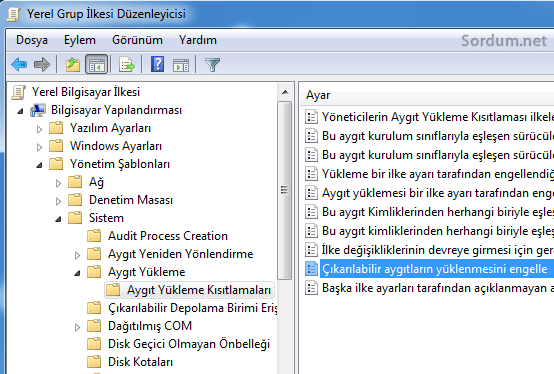Select 'Yöneticilerin Aygıt Yükleme Kısıtlaması' setting
The width and height of the screenshot is (554, 374).
[x=437, y=117]
